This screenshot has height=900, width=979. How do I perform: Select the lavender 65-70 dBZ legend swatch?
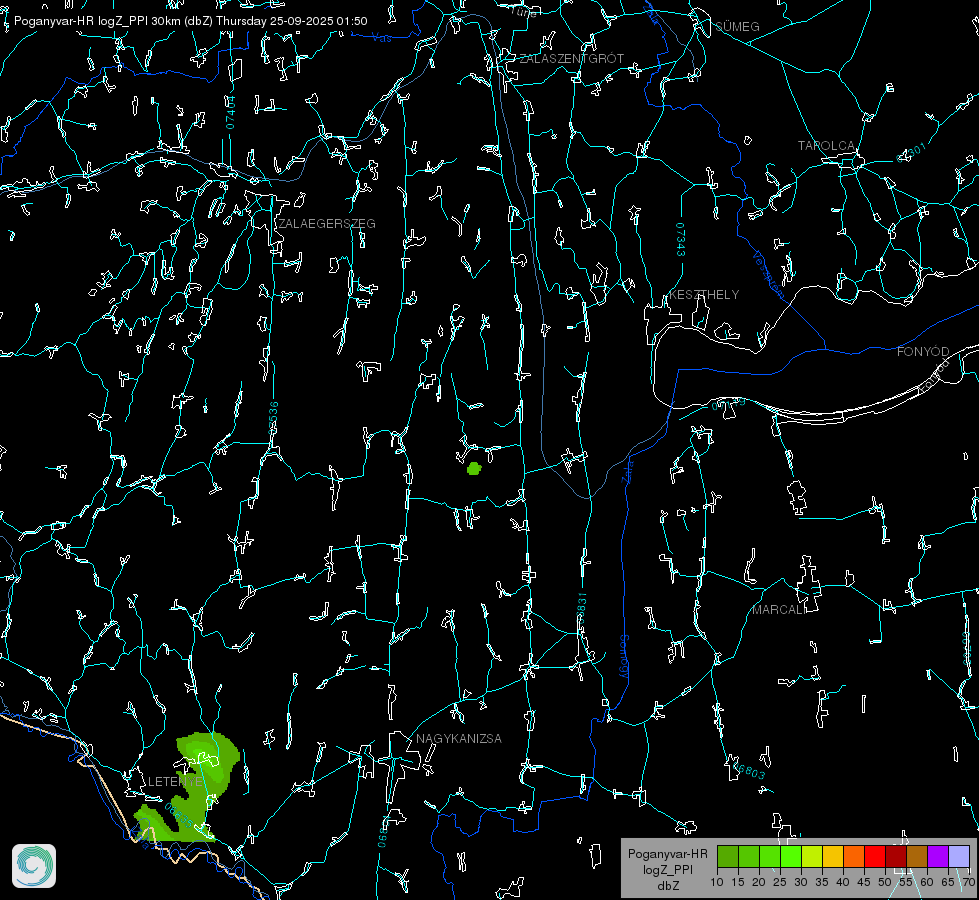[958, 856]
